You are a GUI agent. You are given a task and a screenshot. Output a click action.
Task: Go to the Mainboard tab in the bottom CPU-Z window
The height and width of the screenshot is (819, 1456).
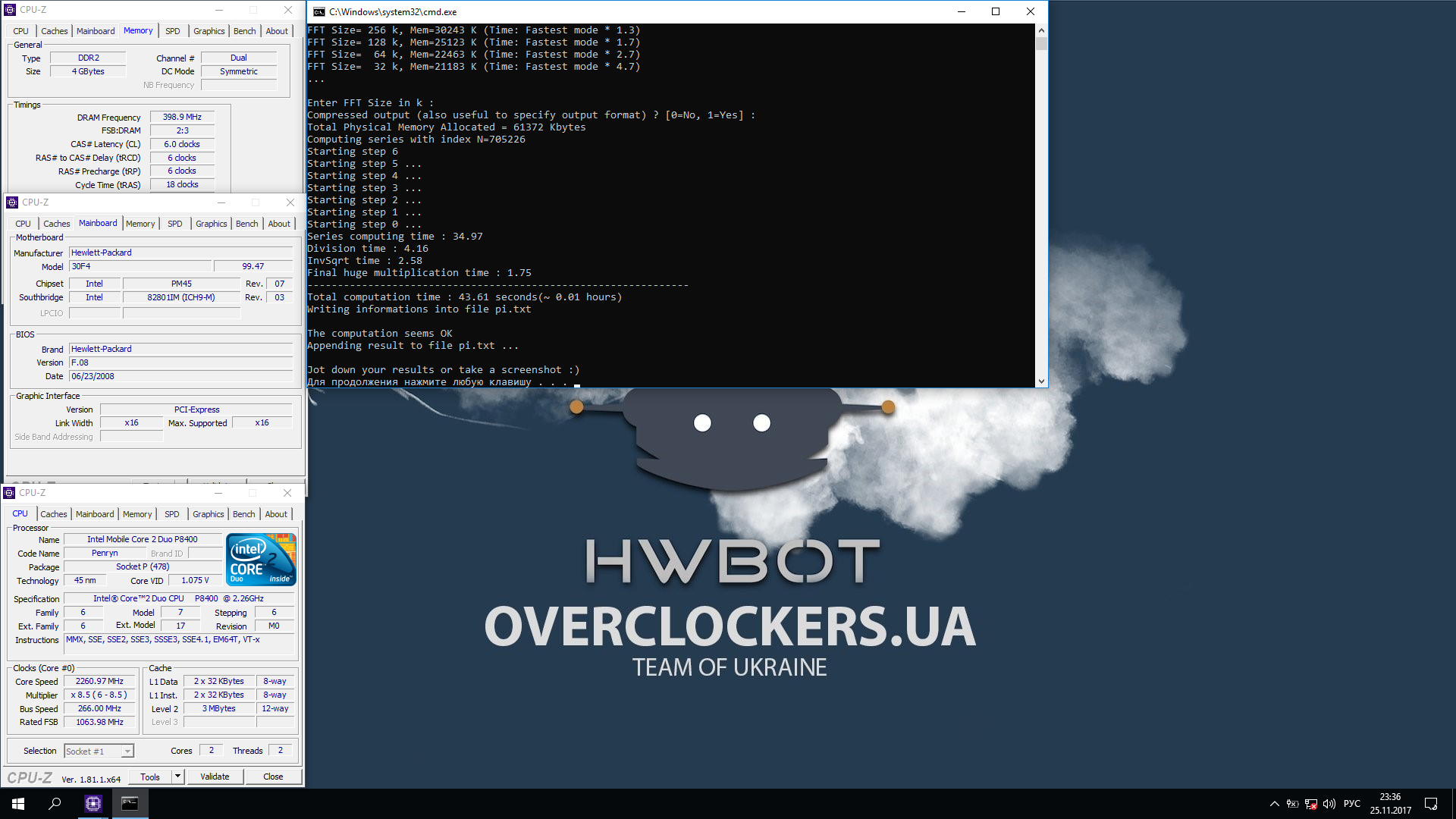[95, 514]
